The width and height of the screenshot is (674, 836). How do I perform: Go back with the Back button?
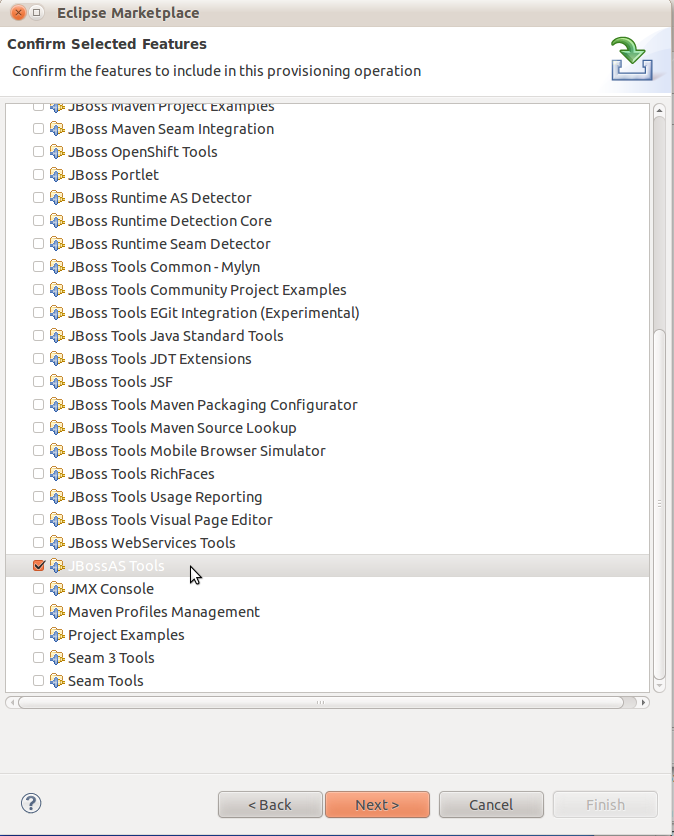point(270,804)
